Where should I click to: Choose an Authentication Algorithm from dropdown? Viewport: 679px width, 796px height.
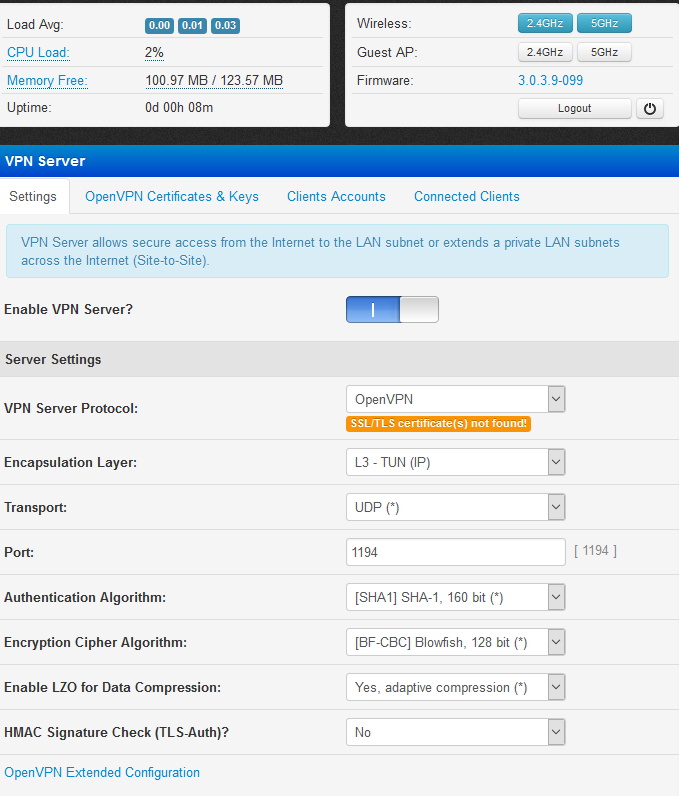(455, 597)
